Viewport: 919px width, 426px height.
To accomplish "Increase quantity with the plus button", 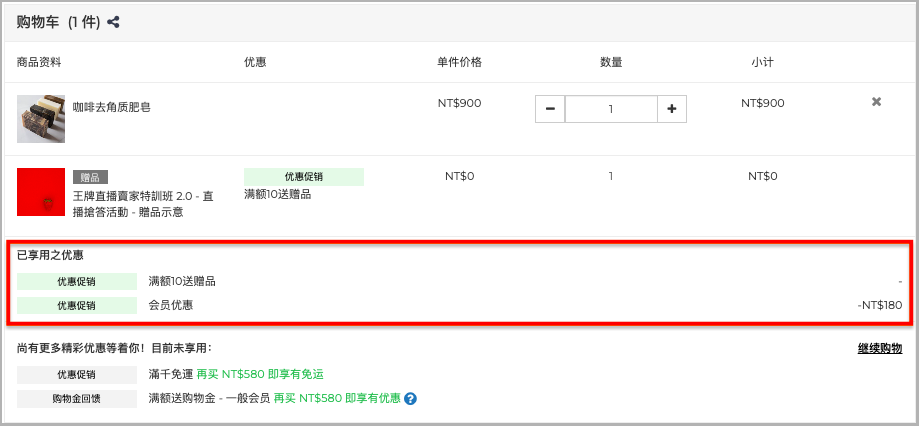I will coord(672,109).
